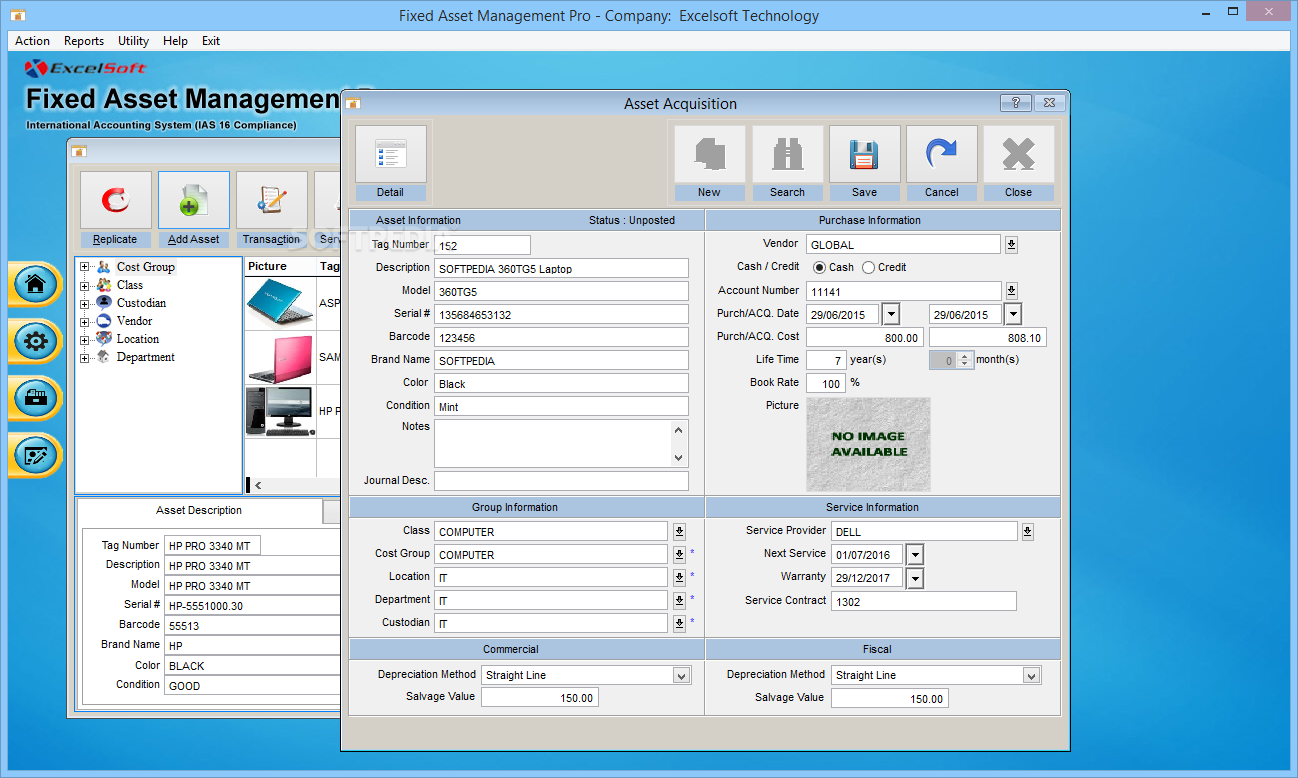This screenshot has width=1298, height=778.
Task: Open Commercial Depreciation Method dropdown
Action: [x=681, y=675]
